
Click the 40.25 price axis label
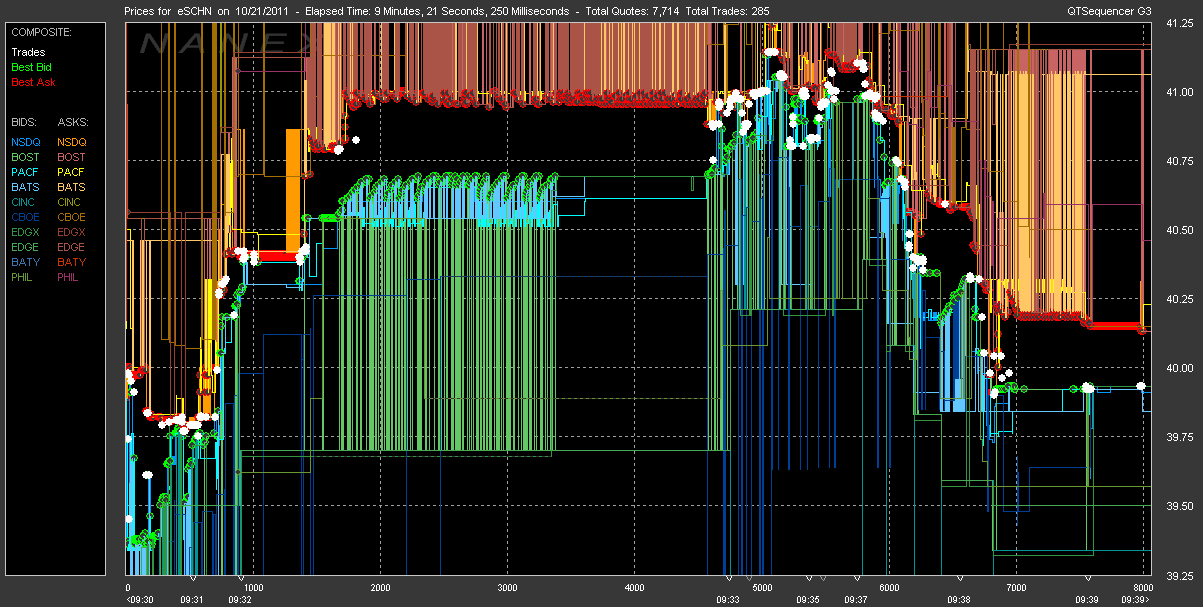[x=1180, y=299]
